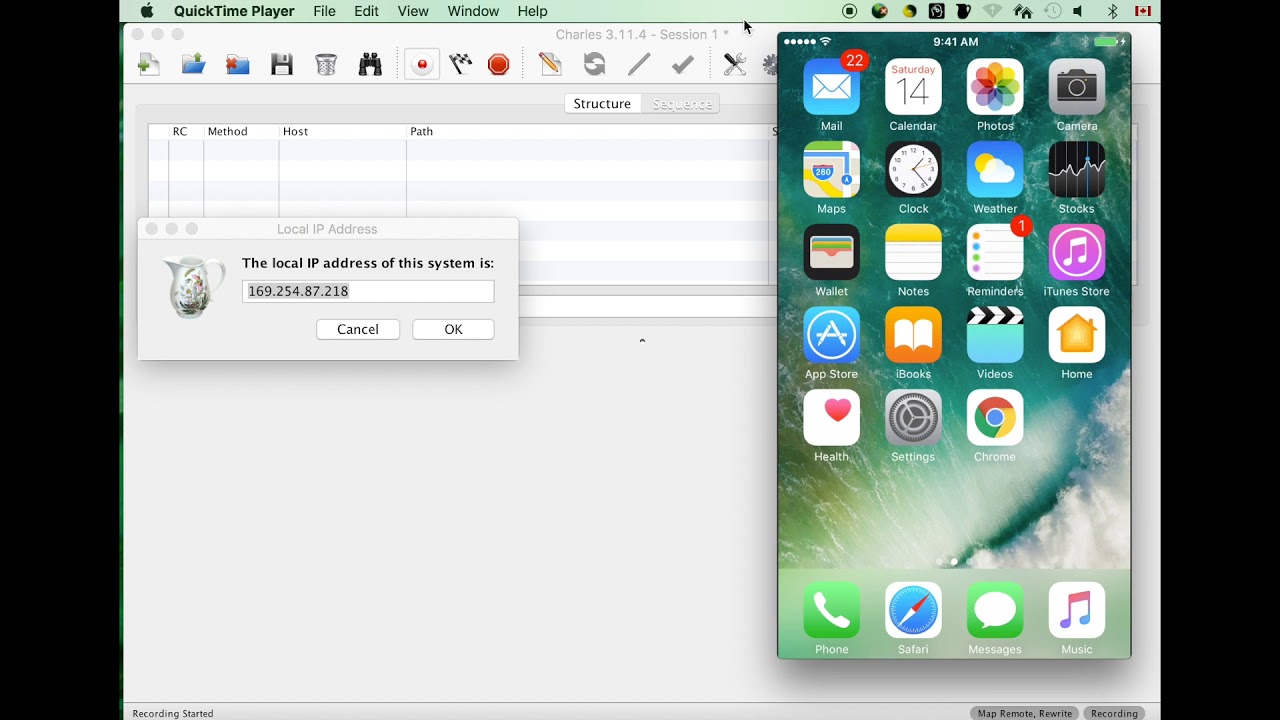Toggle Throttling checkered flag icon
Viewport: 1280px width, 720px height.
(461, 65)
